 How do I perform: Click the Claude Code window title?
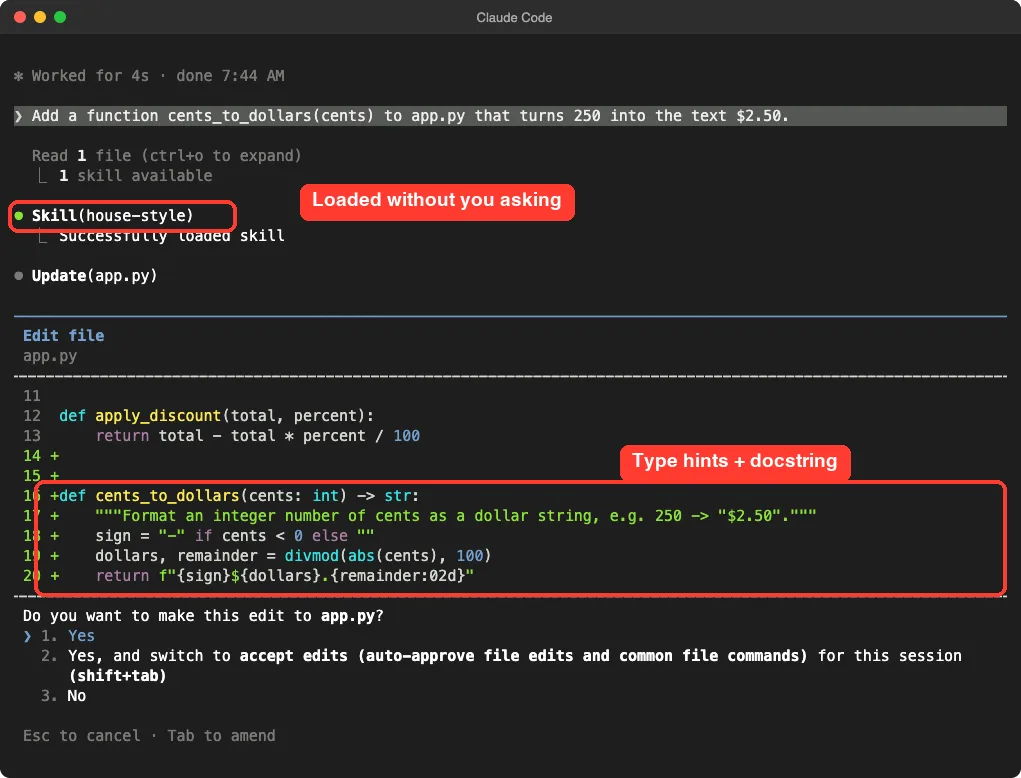[x=514, y=18]
